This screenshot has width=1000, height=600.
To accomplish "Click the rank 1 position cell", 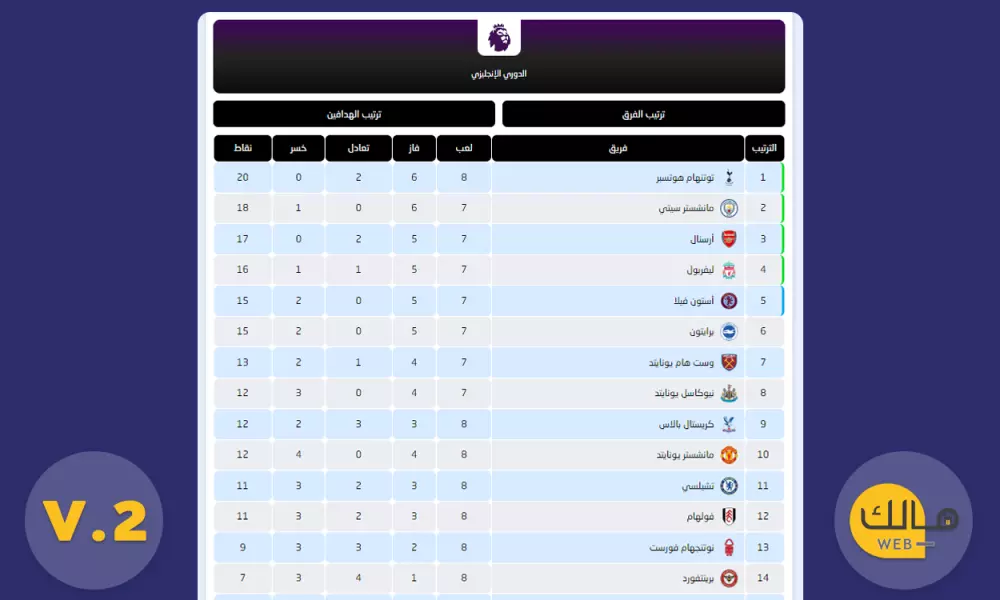I will pos(763,177).
